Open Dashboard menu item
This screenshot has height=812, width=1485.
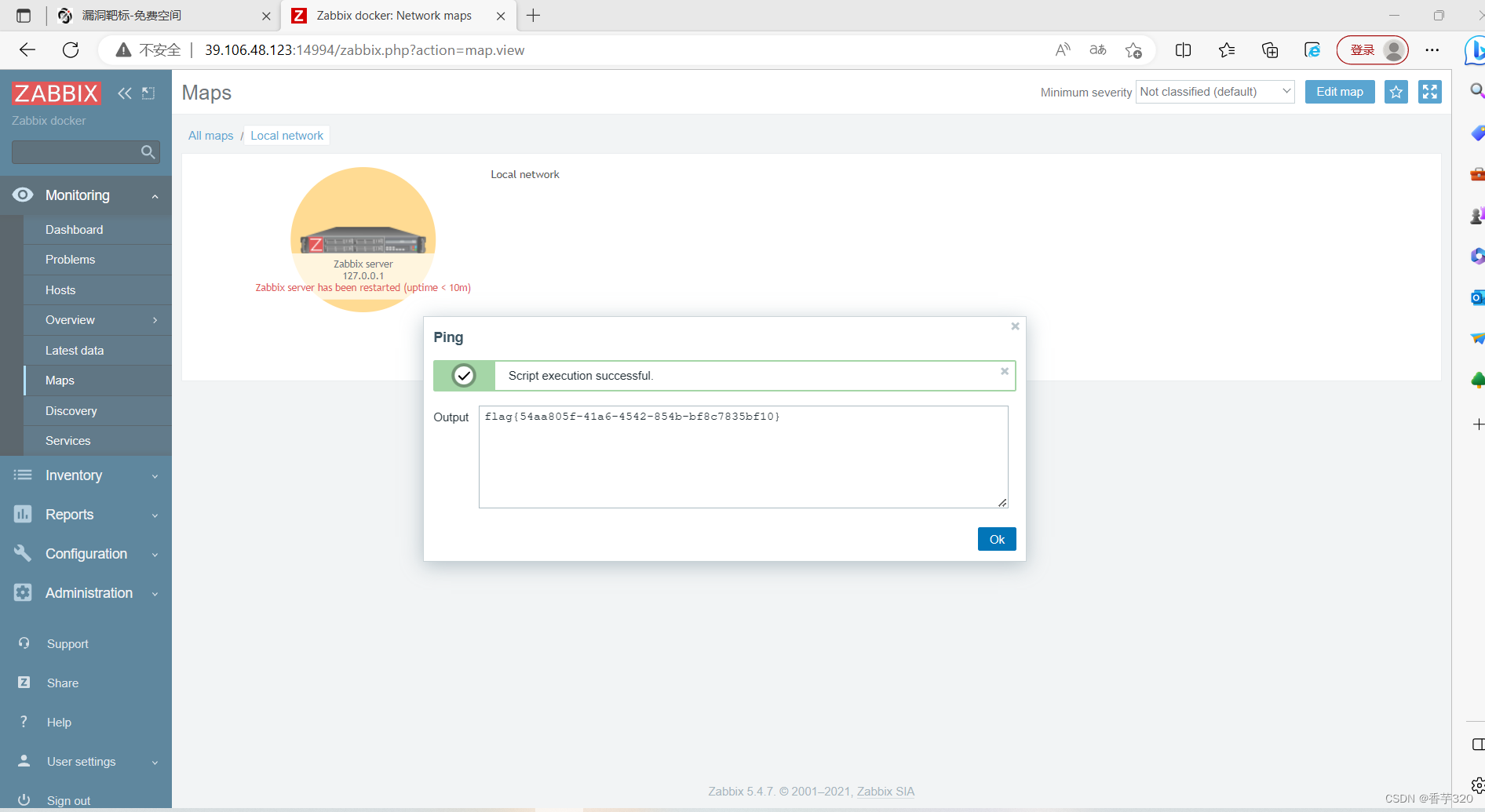(x=97, y=229)
